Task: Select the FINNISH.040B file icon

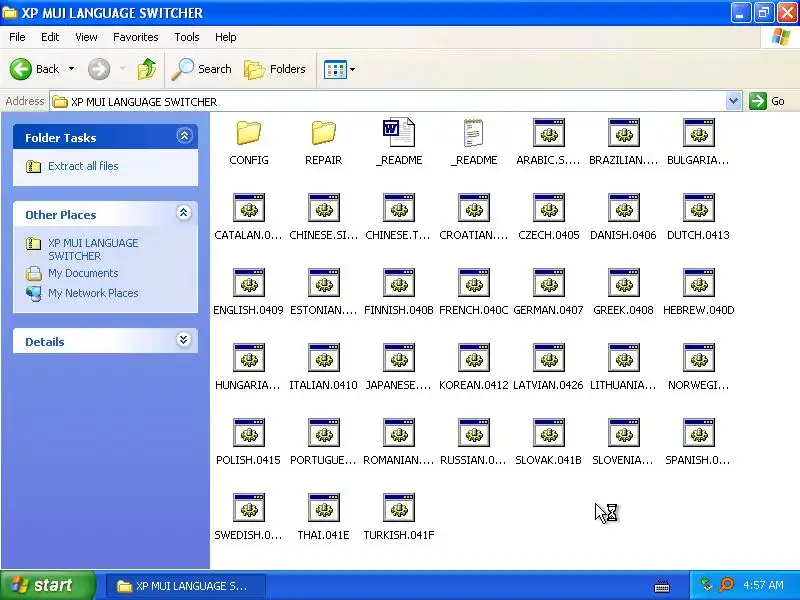Action: 398,283
